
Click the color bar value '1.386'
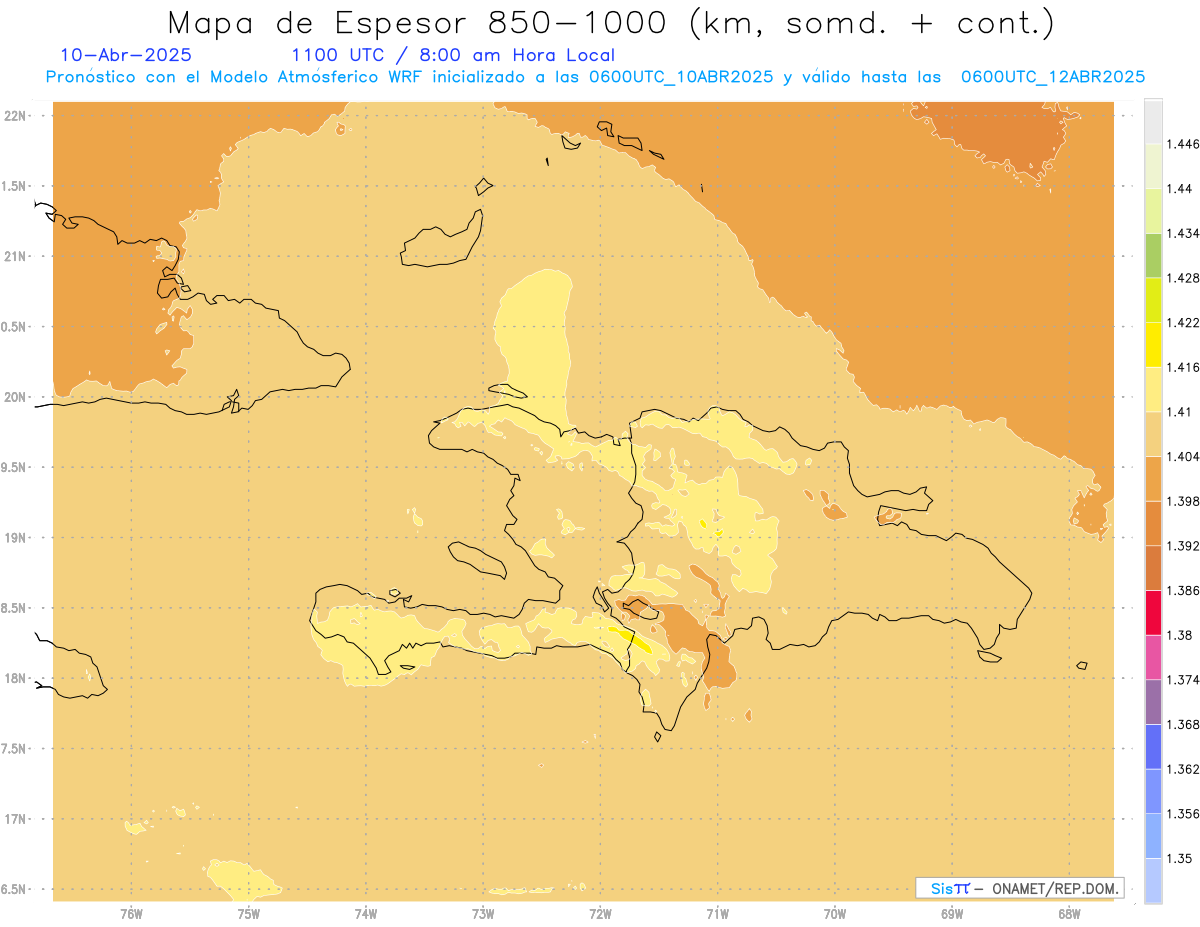coord(1183,591)
